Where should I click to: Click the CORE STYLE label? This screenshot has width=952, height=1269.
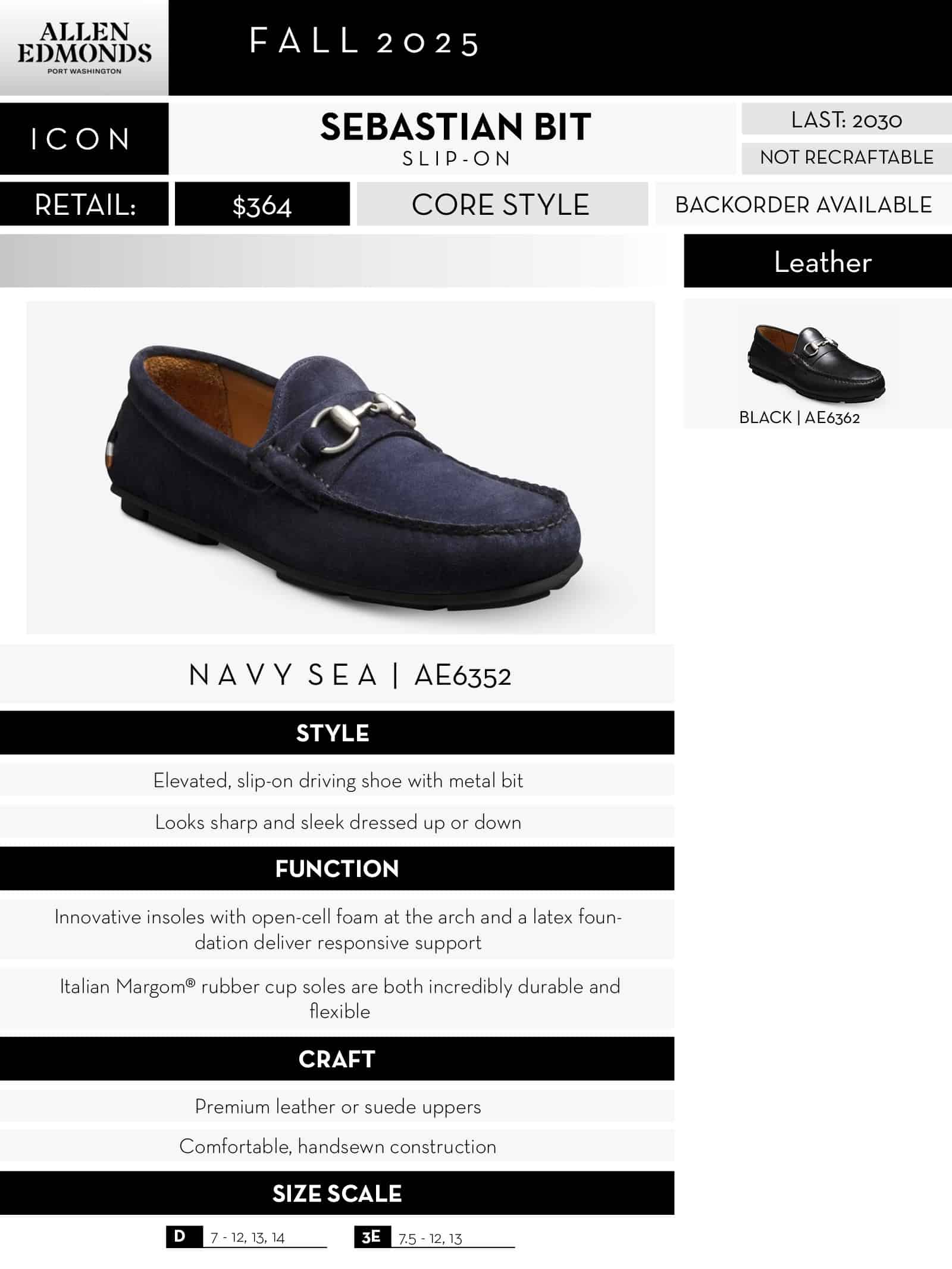(500, 205)
